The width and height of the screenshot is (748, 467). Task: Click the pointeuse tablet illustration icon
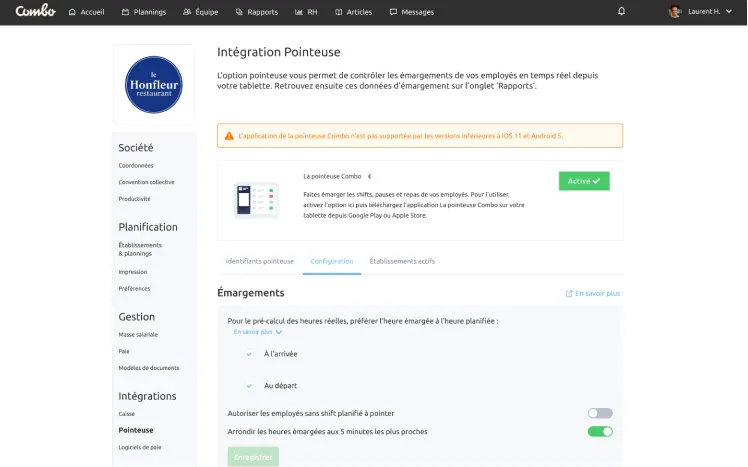256,200
